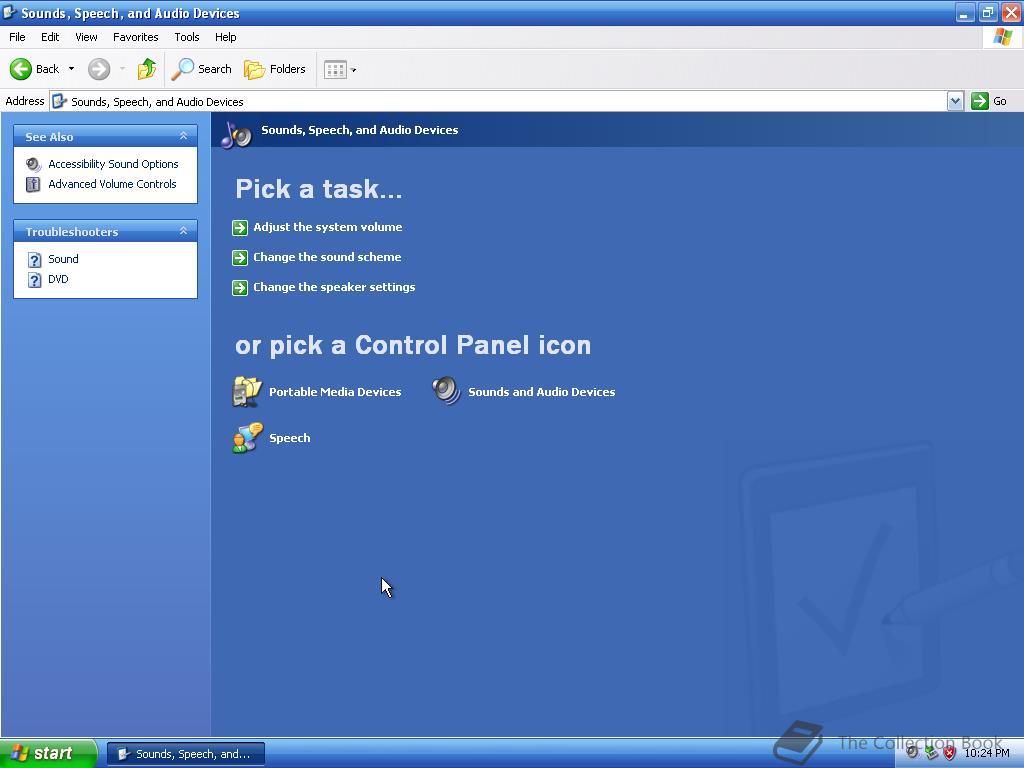Click arrow icon beside Change the speaker settings
The height and width of the screenshot is (768, 1024).
click(x=240, y=287)
